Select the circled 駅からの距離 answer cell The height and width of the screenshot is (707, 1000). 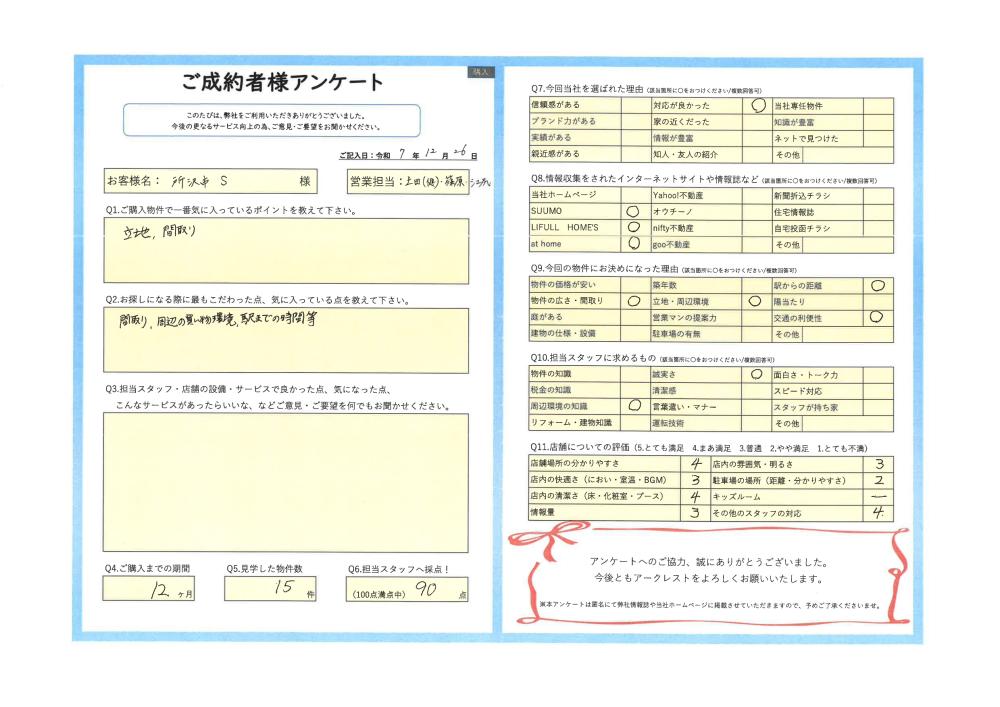click(x=877, y=285)
